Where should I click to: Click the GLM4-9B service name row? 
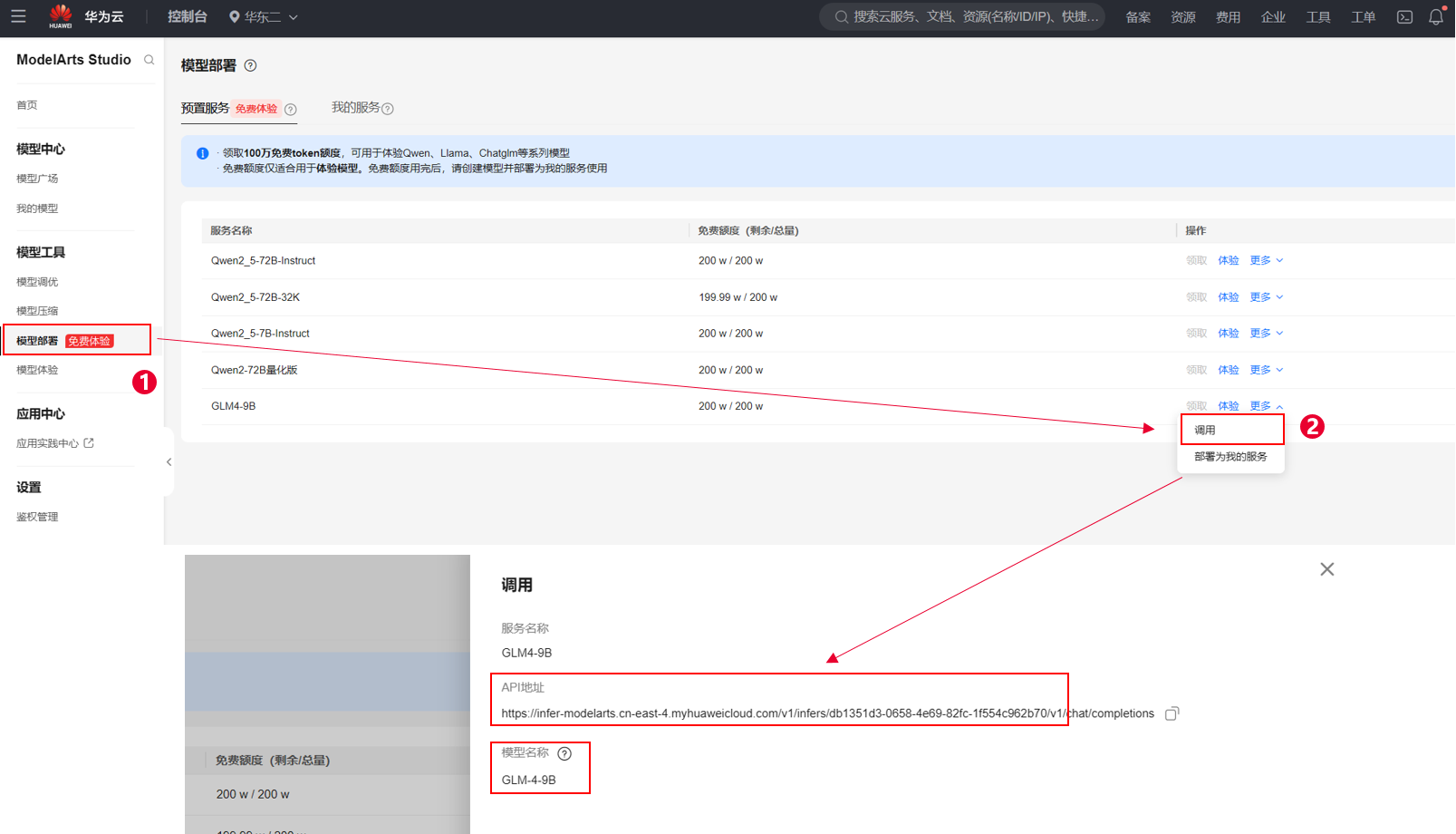point(234,406)
